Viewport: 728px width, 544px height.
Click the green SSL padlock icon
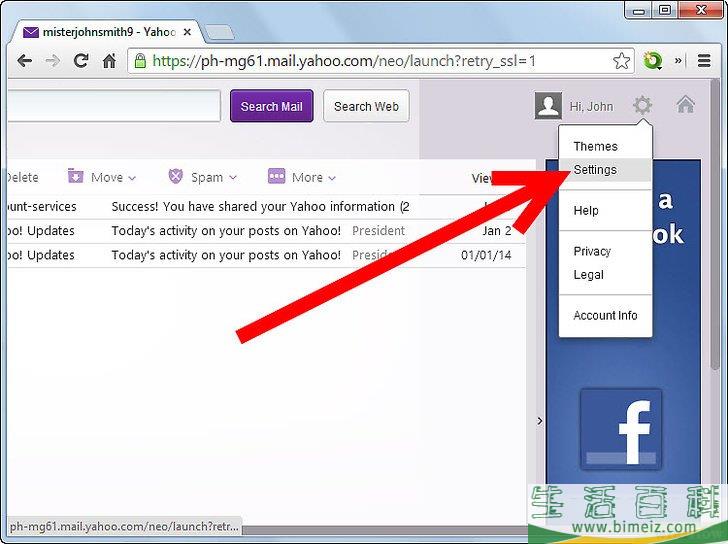pyautogui.click(x=140, y=60)
